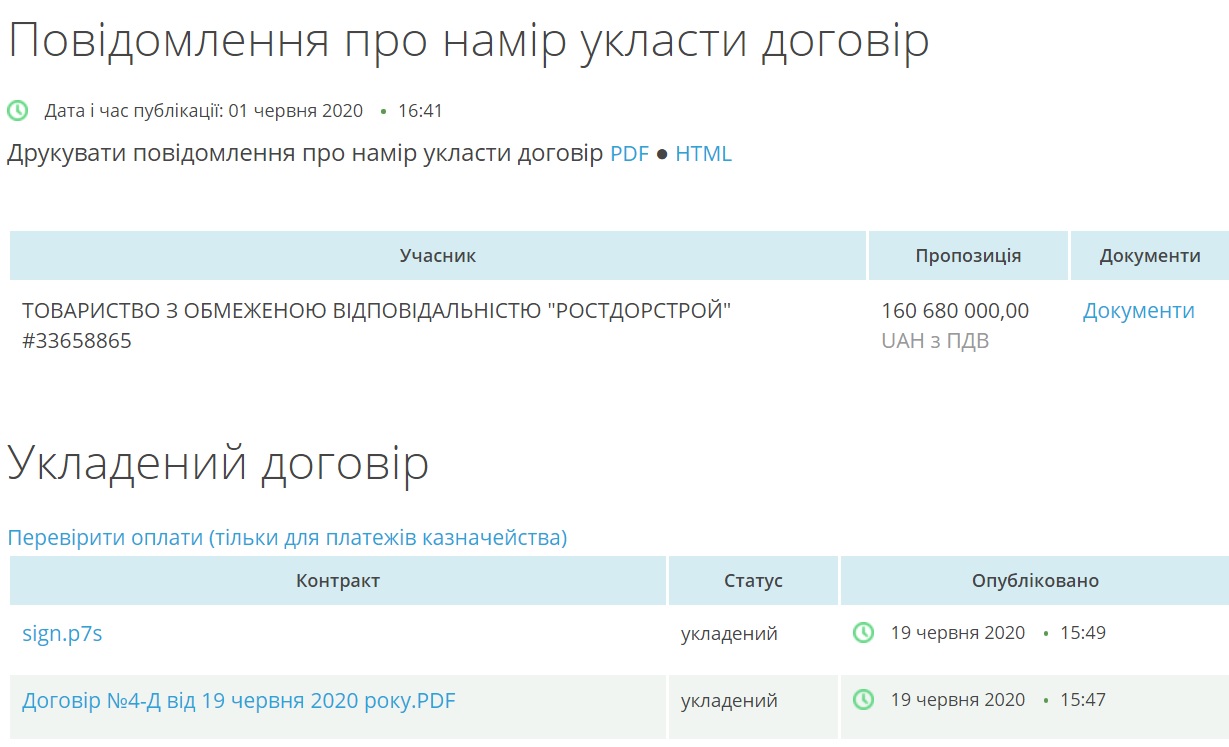The height and width of the screenshot is (747, 1229).
Task: Click the UAH з ПДВ currency note
Action: point(935,342)
